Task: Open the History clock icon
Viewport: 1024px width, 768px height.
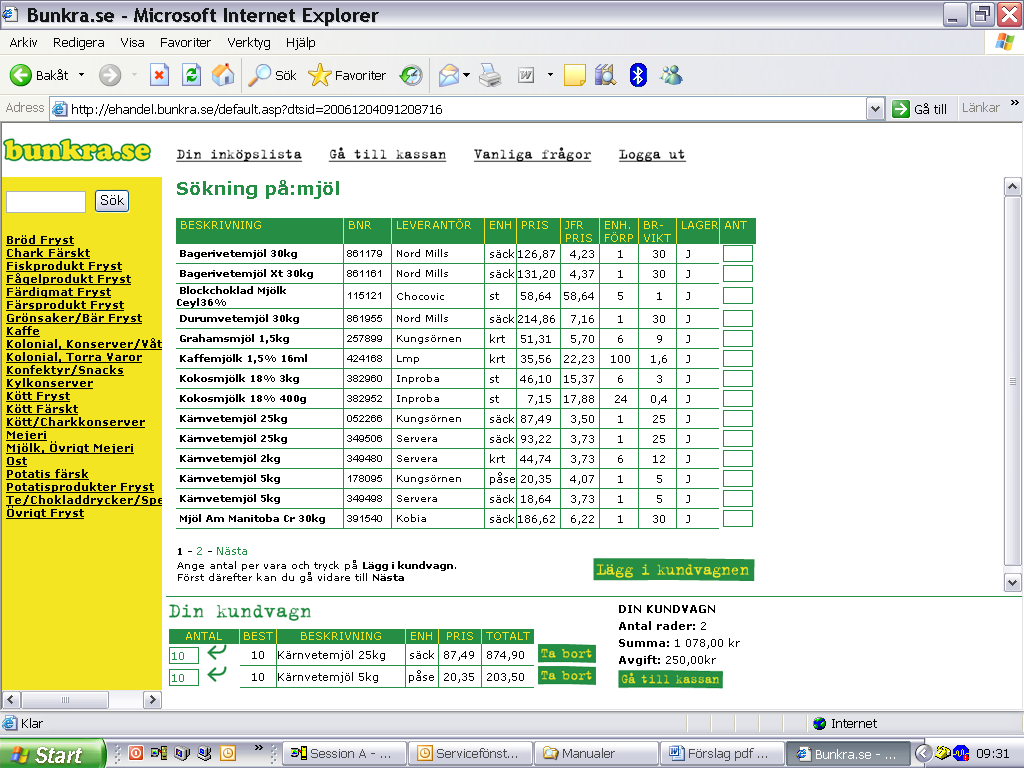Action: 411,75
